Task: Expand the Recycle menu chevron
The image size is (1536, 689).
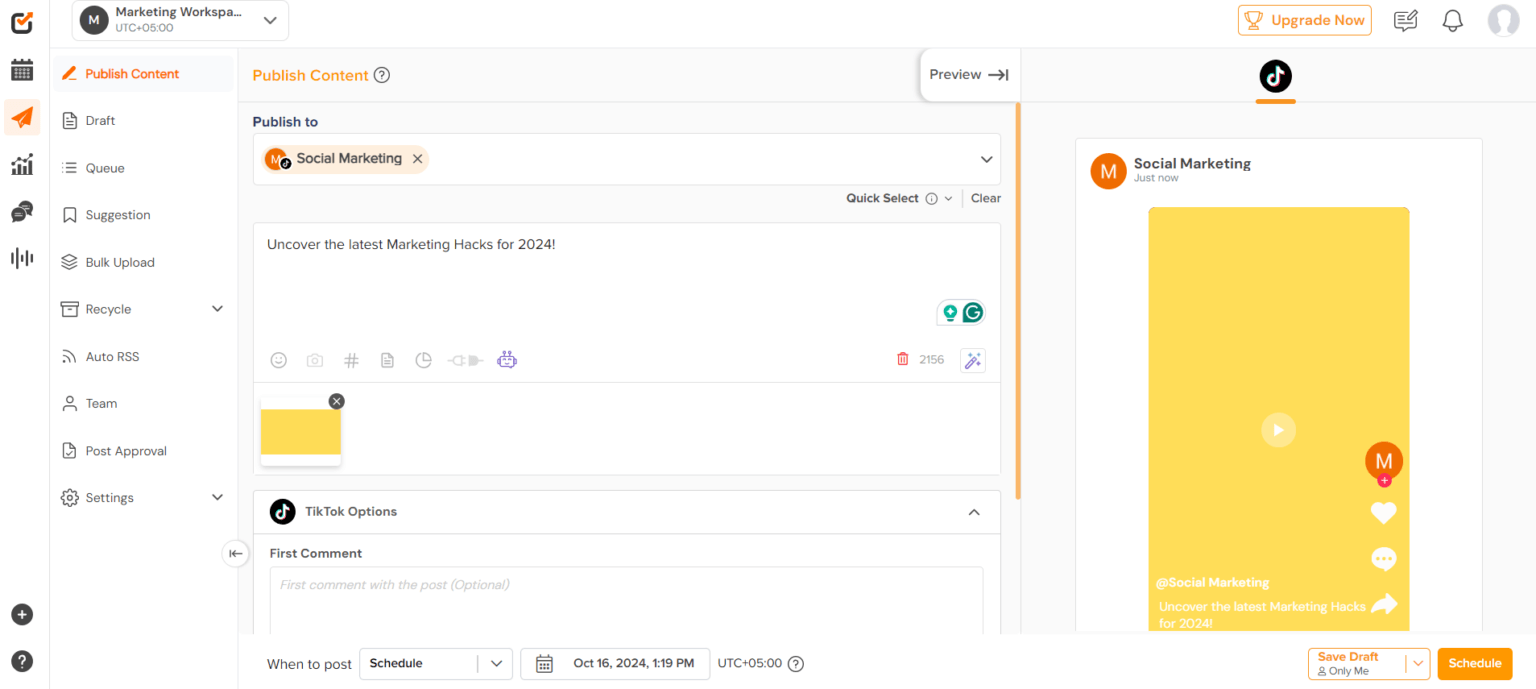Action: [x=217, y=309]
